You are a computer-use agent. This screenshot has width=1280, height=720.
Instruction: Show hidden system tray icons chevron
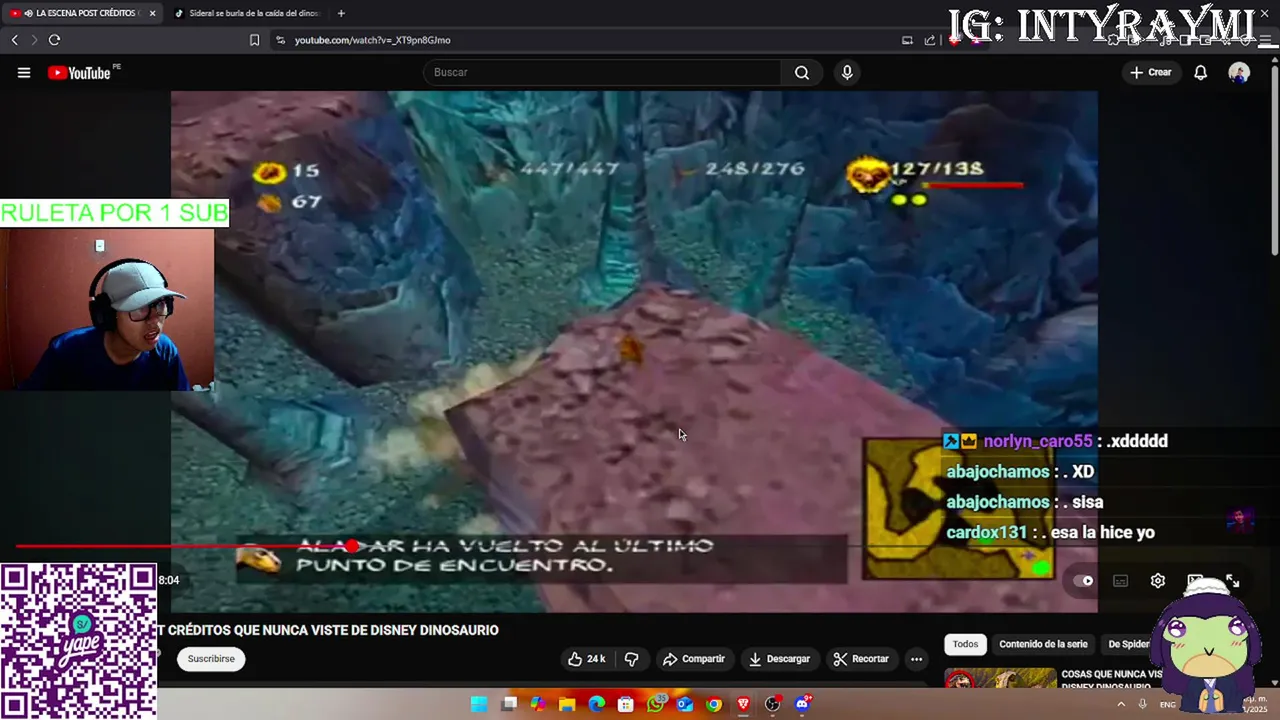click(x=1121, y=704)
